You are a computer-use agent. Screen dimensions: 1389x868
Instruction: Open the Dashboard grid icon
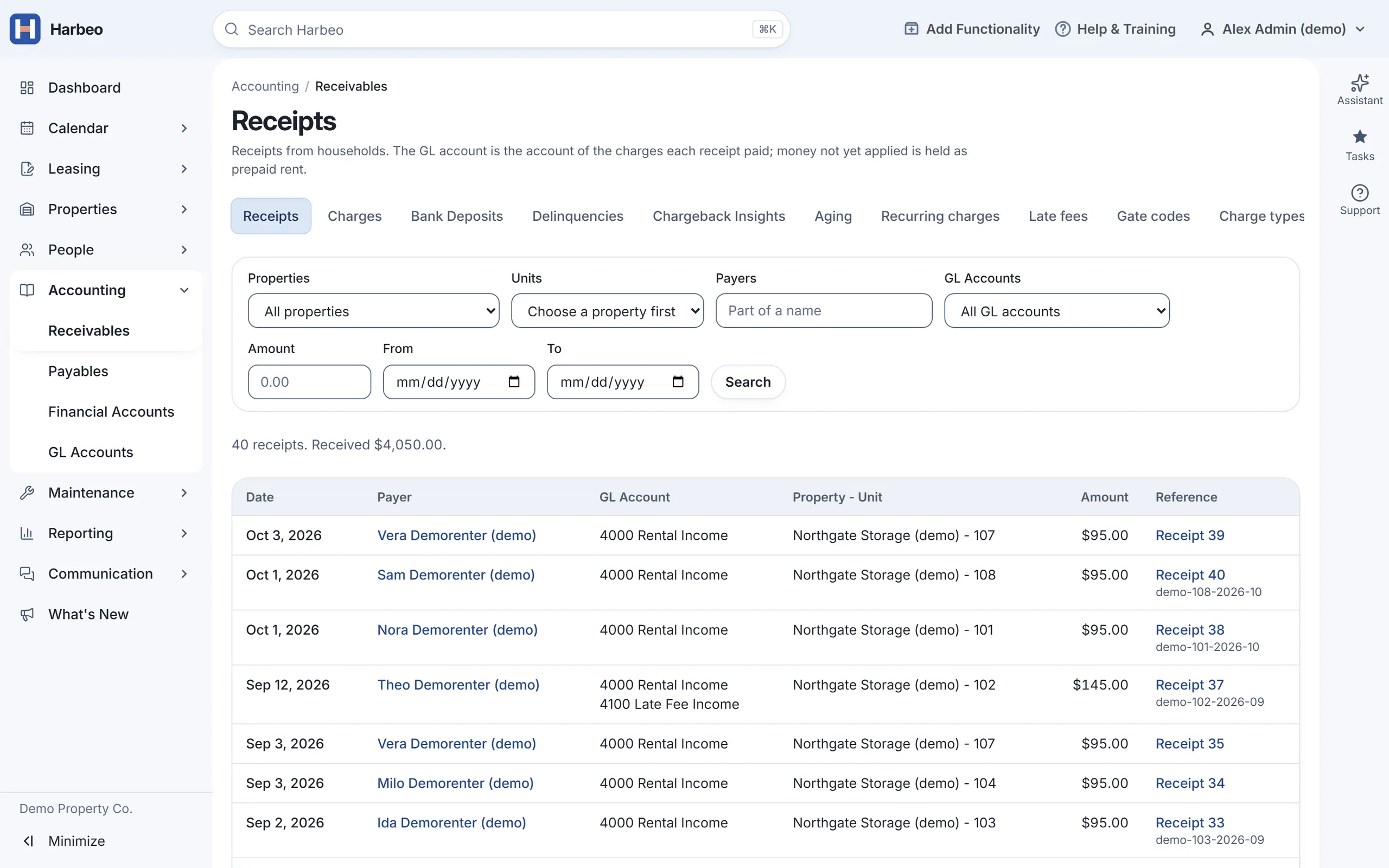(x=27, y=88)
